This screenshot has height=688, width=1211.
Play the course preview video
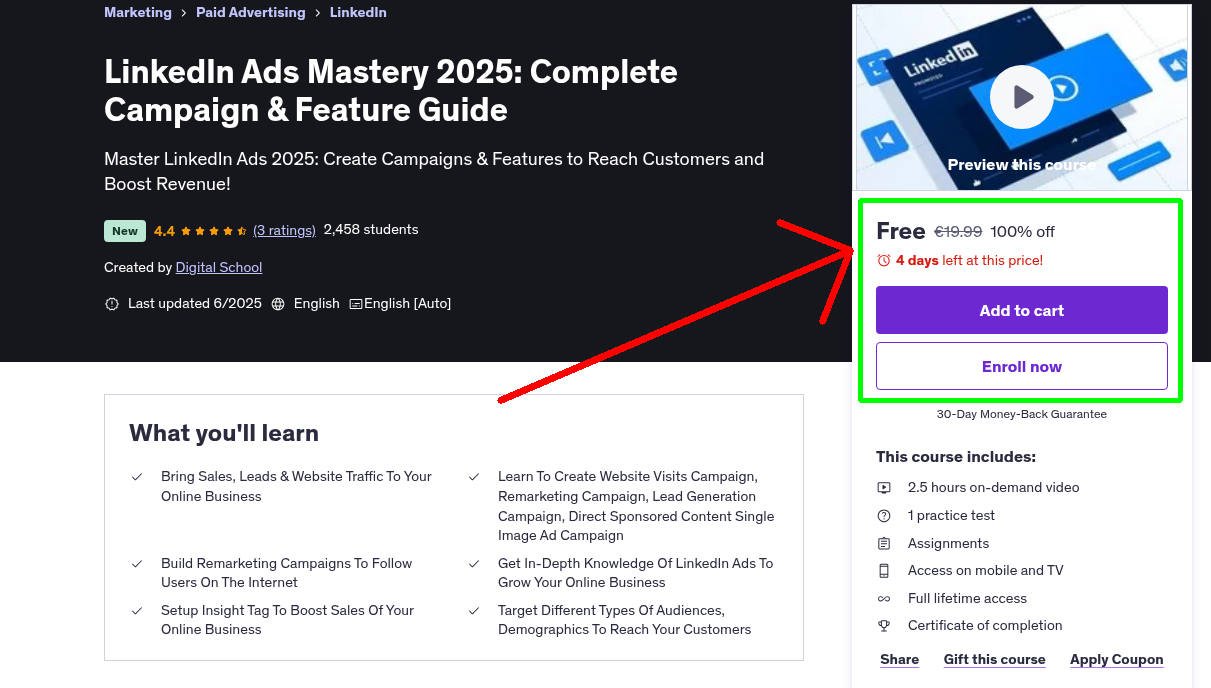tap(1021, 97)
